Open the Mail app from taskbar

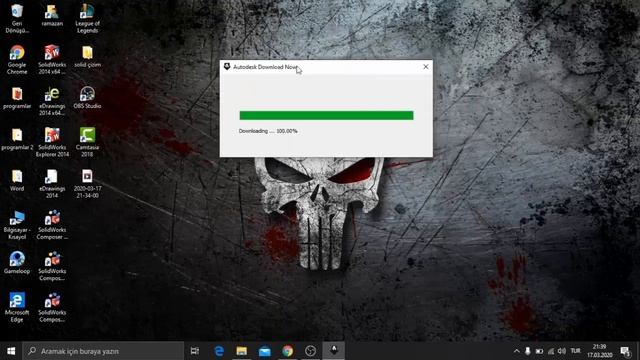264,351
